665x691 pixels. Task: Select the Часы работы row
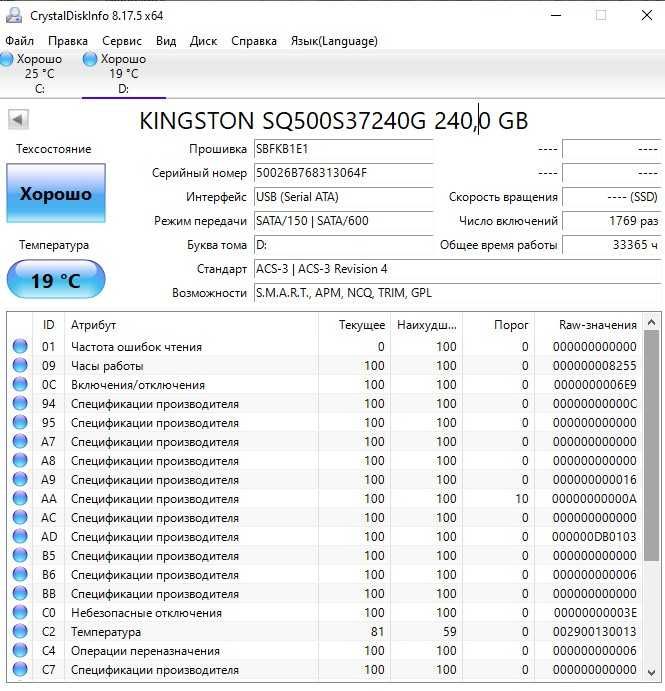pos(325,366)
